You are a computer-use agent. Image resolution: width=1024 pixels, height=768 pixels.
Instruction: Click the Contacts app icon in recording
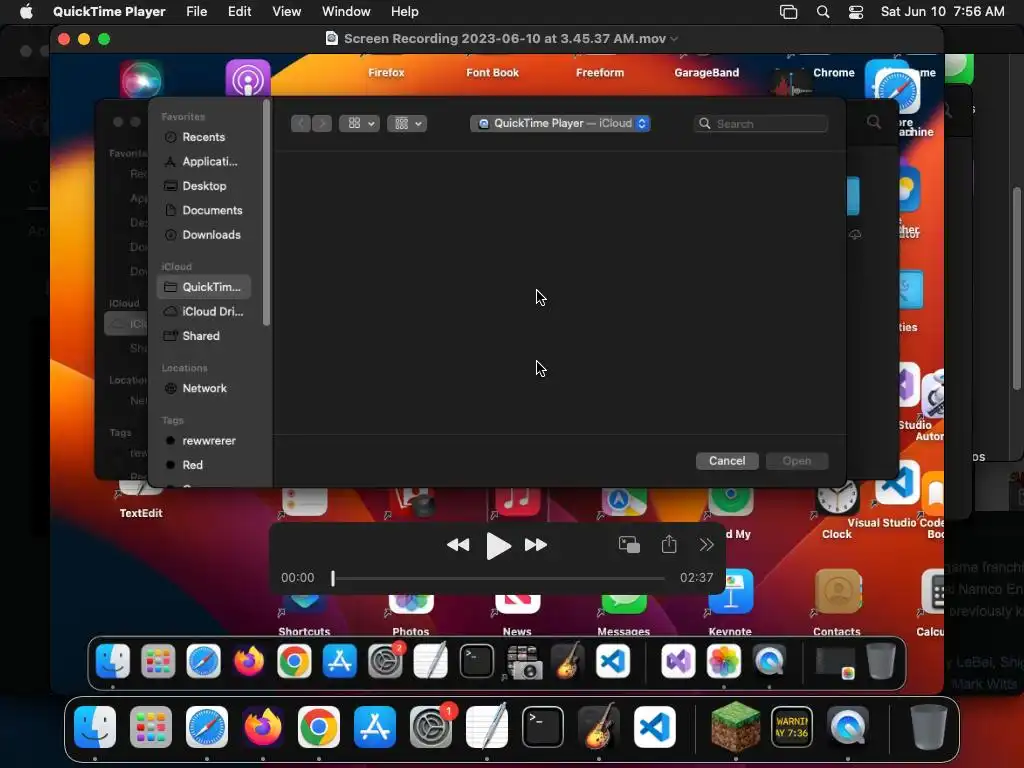pos(838,592)
